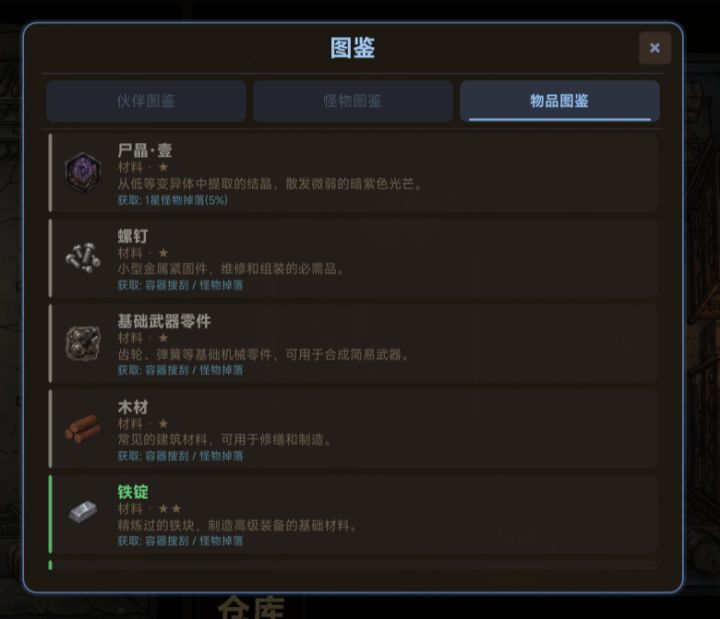Screen dimensions: 720x619
Task: Click the 尸晶·壹 item name
Action: tap(145, 150)
